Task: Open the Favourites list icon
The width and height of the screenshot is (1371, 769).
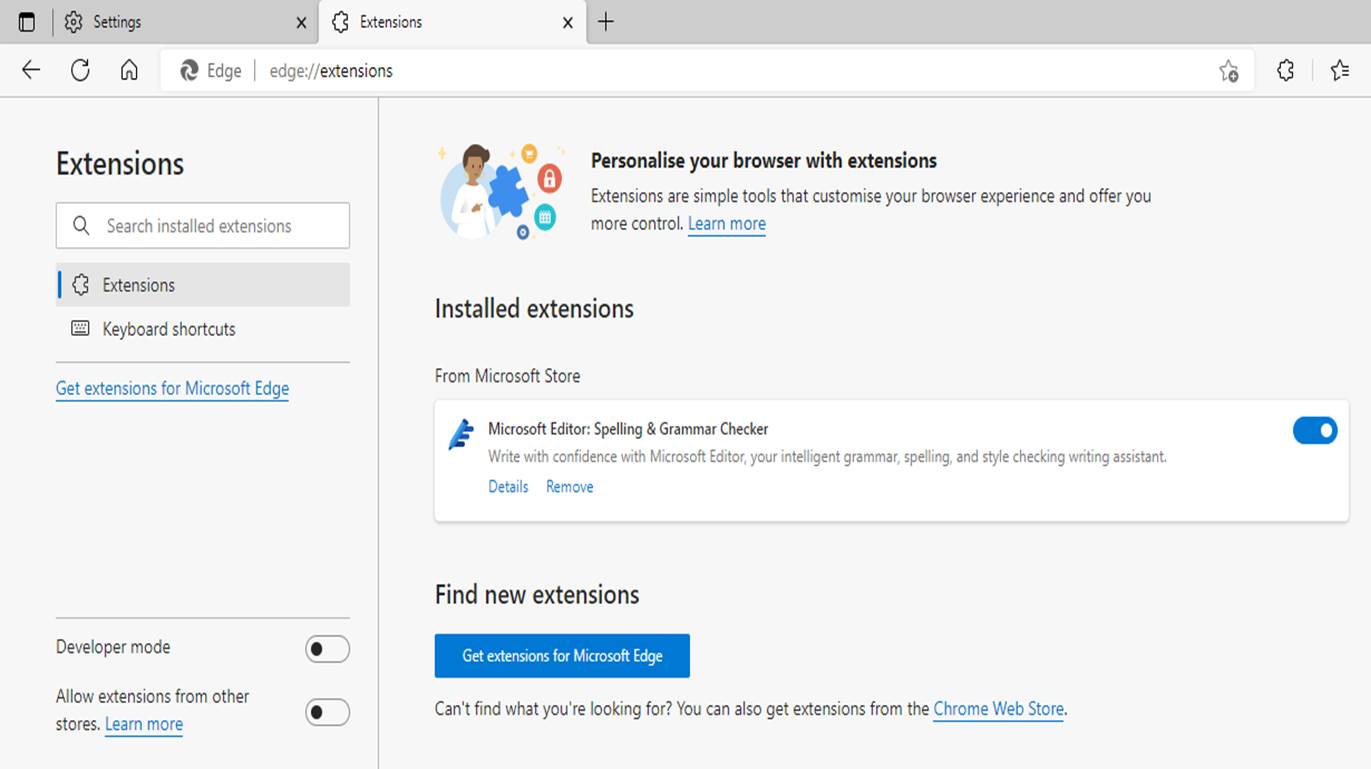Action: point(1340,70)
